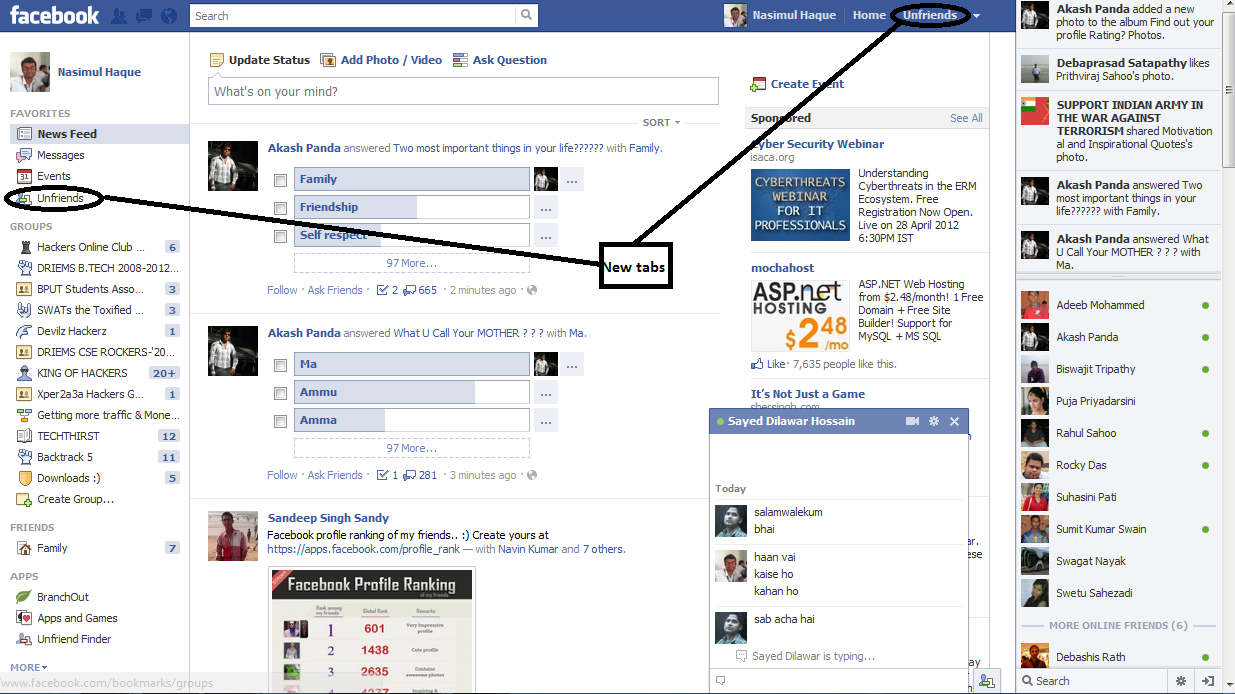The image size is (1235, 694).
Task: Open the account dropdown arrow in top bar
Action: tap(977, 16)
